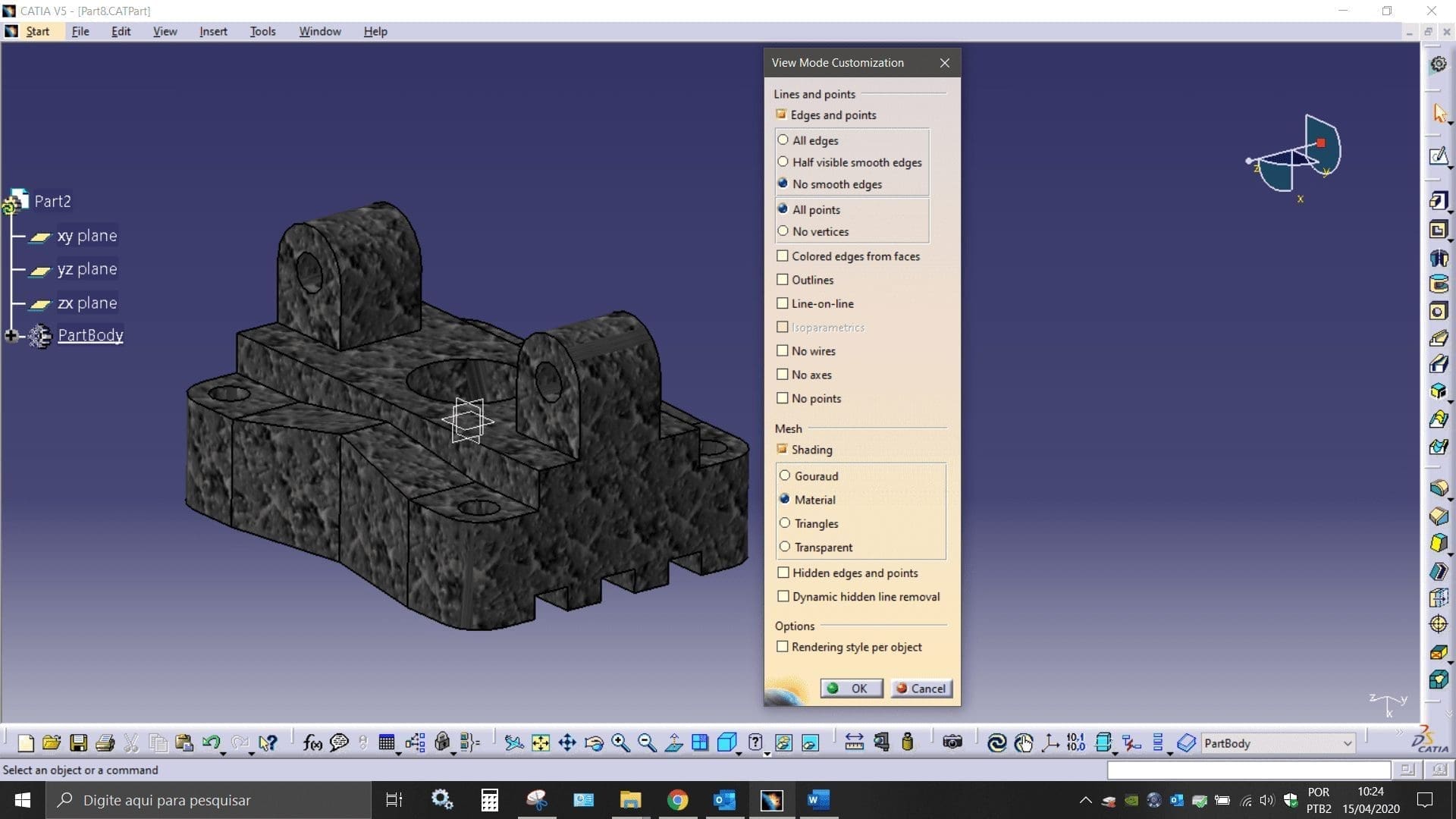The width and height of the screenshot is (1456, 819).
Task: Enable the Outlines checkbox
Action: pyautogui.click(x=783, y=280)
